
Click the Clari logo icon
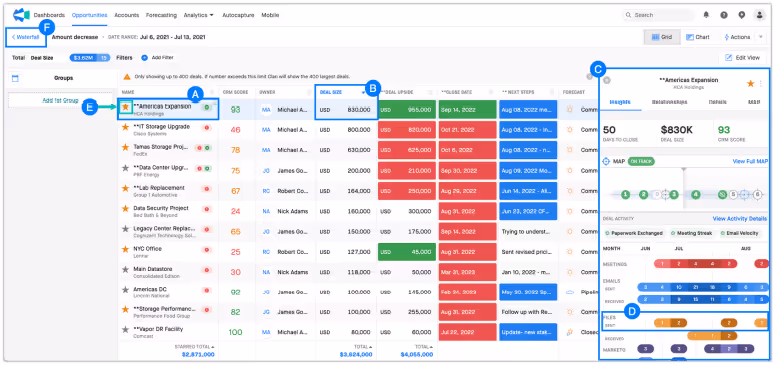21,15
